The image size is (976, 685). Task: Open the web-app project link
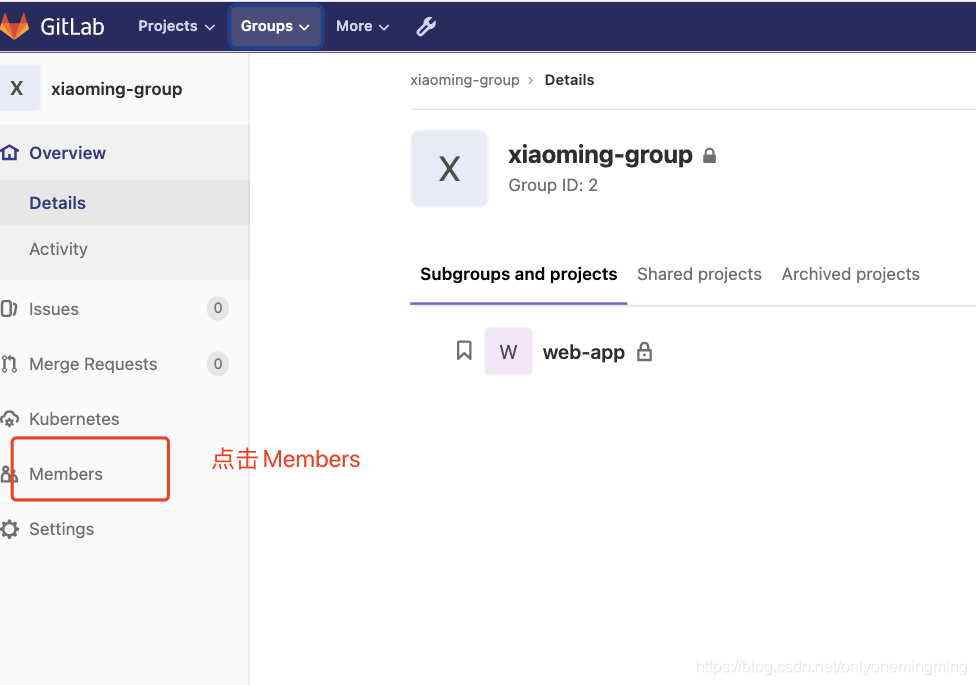[x=583, y=352]
